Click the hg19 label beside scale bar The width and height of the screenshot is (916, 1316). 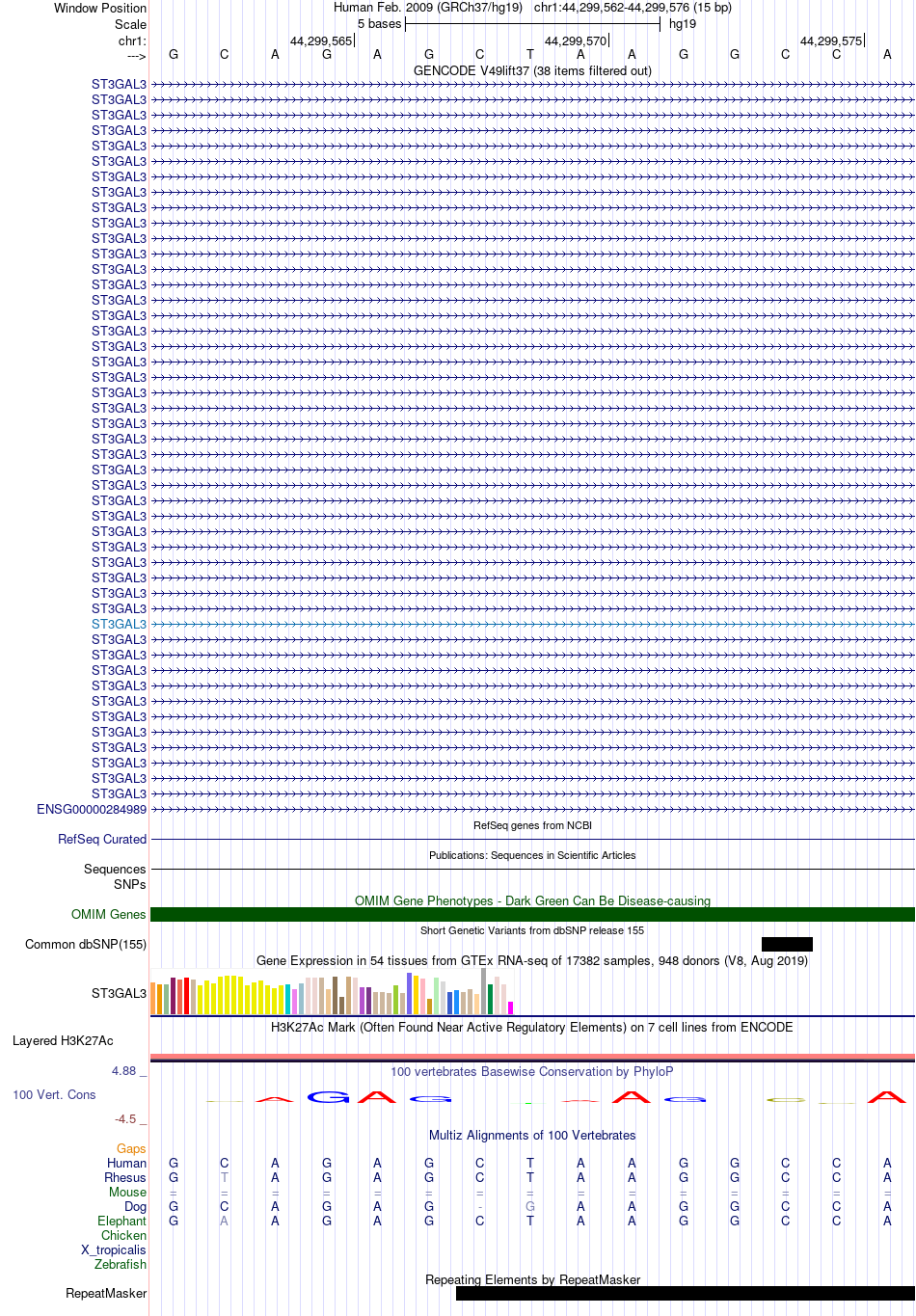tap(683, 23)
